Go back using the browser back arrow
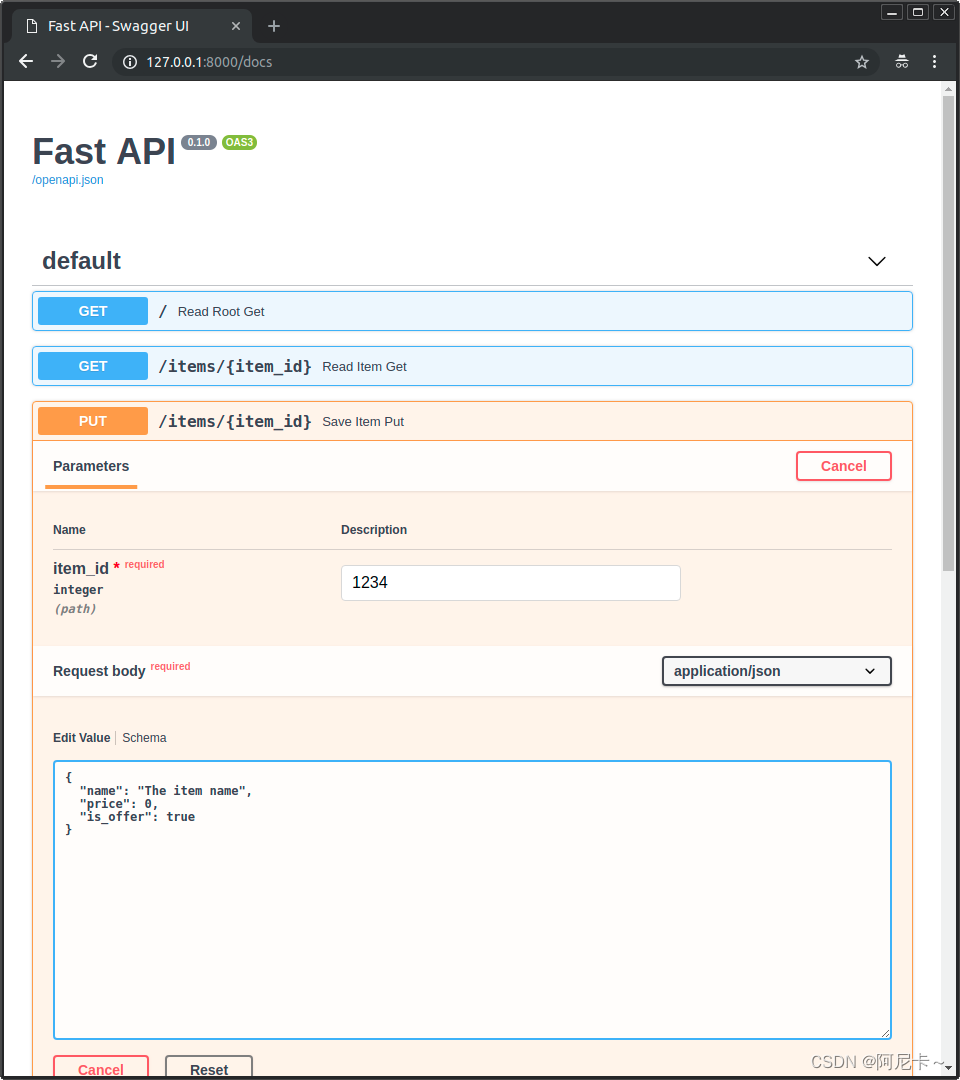The height and width of the screenshot is (1080, 960). pyautogui.click(x=25, y=61)
